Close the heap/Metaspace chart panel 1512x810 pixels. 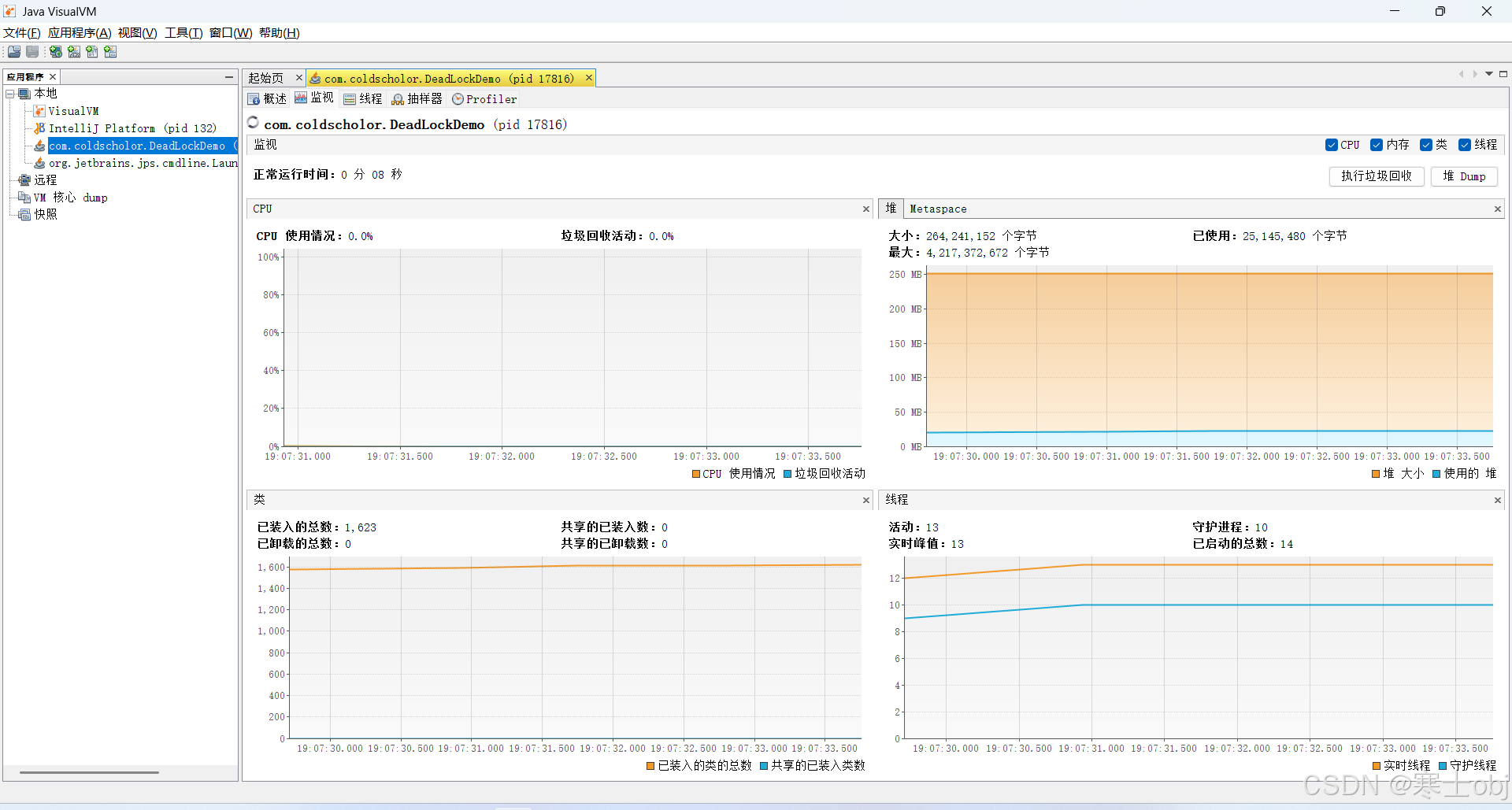[x=1498, y=209]
